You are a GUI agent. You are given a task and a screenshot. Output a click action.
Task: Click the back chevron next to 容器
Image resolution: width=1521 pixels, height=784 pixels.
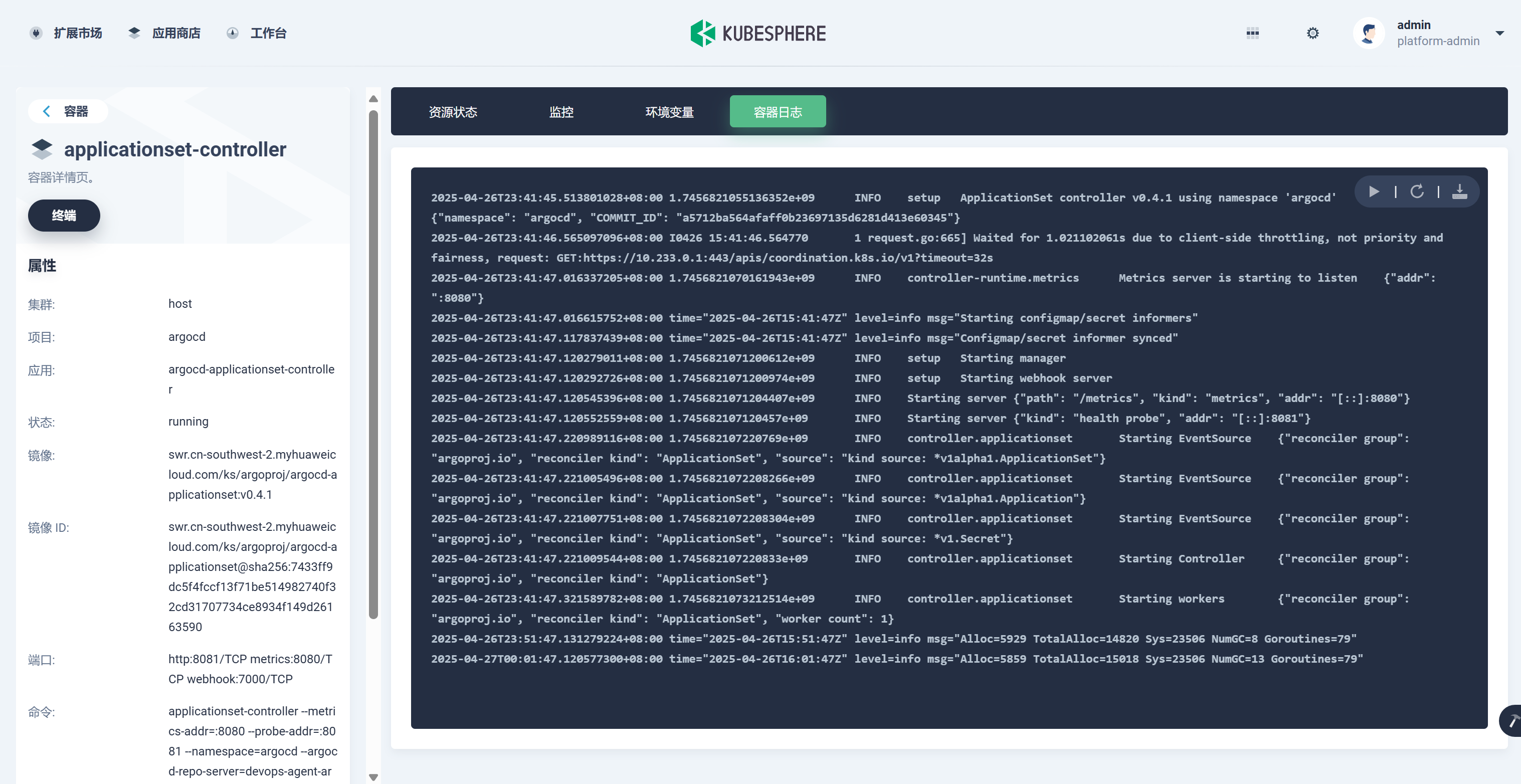tap(47, 111)
